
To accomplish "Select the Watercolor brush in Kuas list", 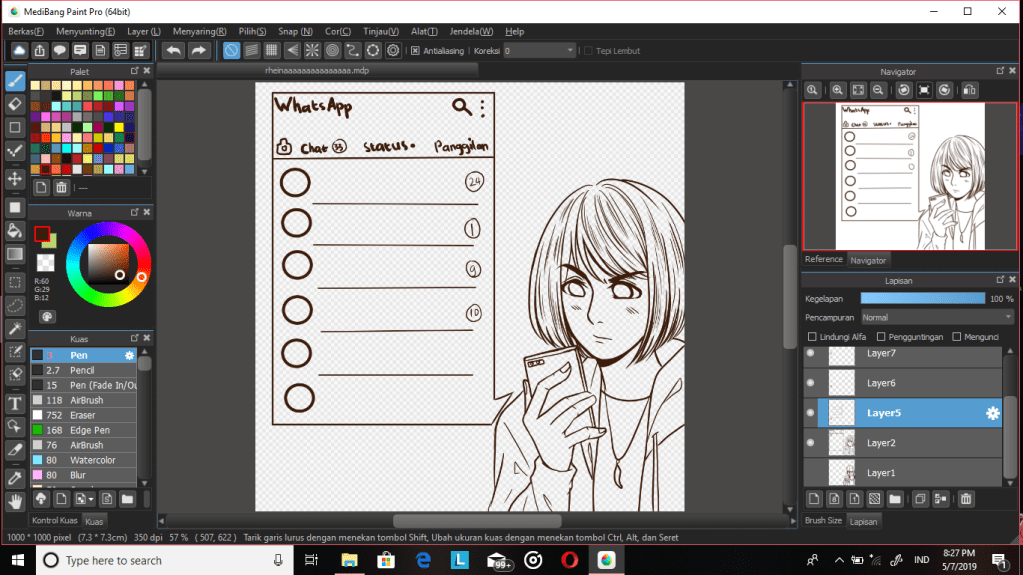I will pyautogui.click(x=92, y=460).
